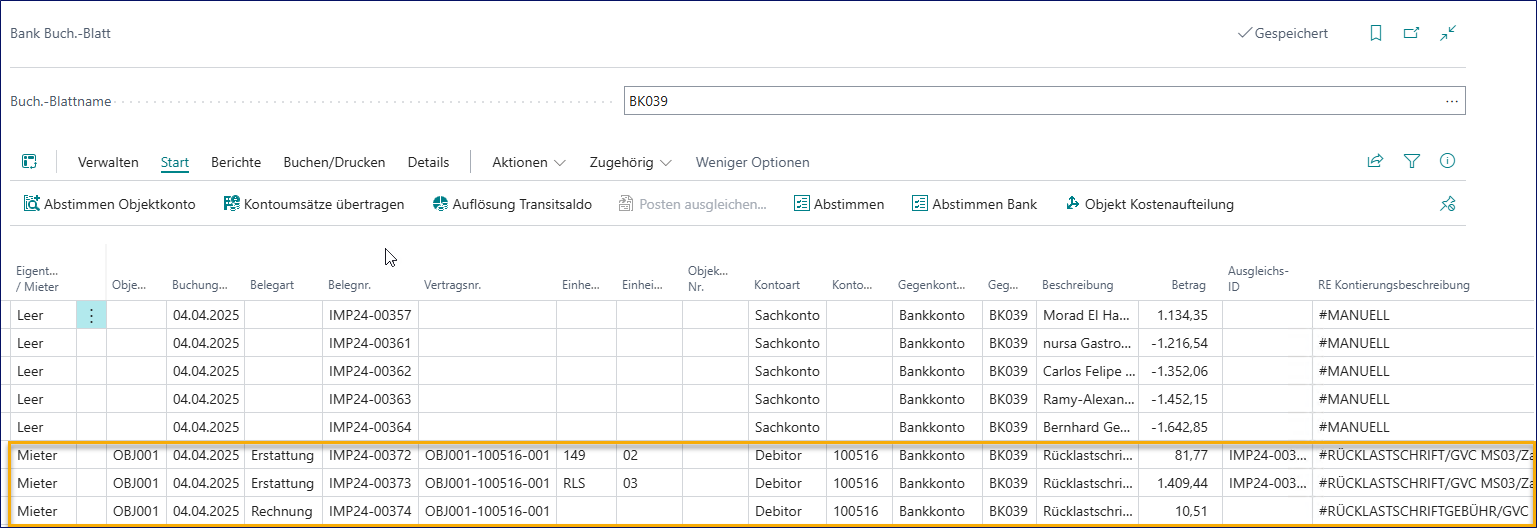Click the share icon in toolbar
The width and height of the screenshot is (1537, 528).
coord(1375,161)
